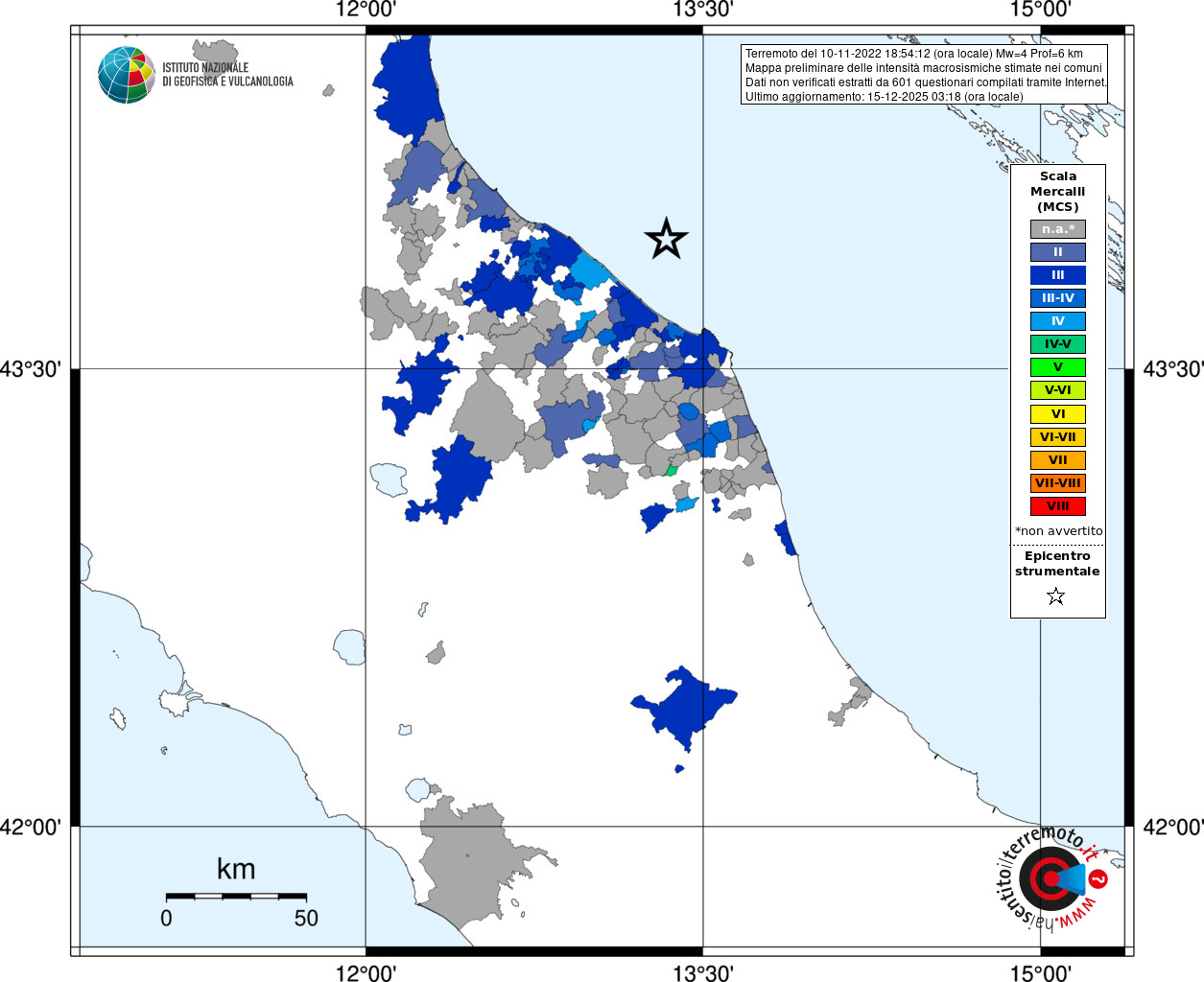Click the 'Dati non verificati' questionnaire line

click(x=926, y=82)
